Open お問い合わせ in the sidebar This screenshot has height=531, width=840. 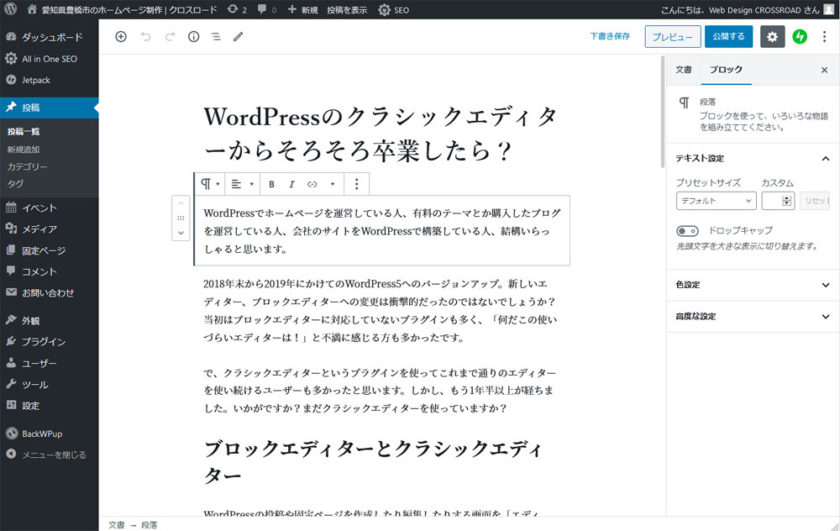[49, 293]
